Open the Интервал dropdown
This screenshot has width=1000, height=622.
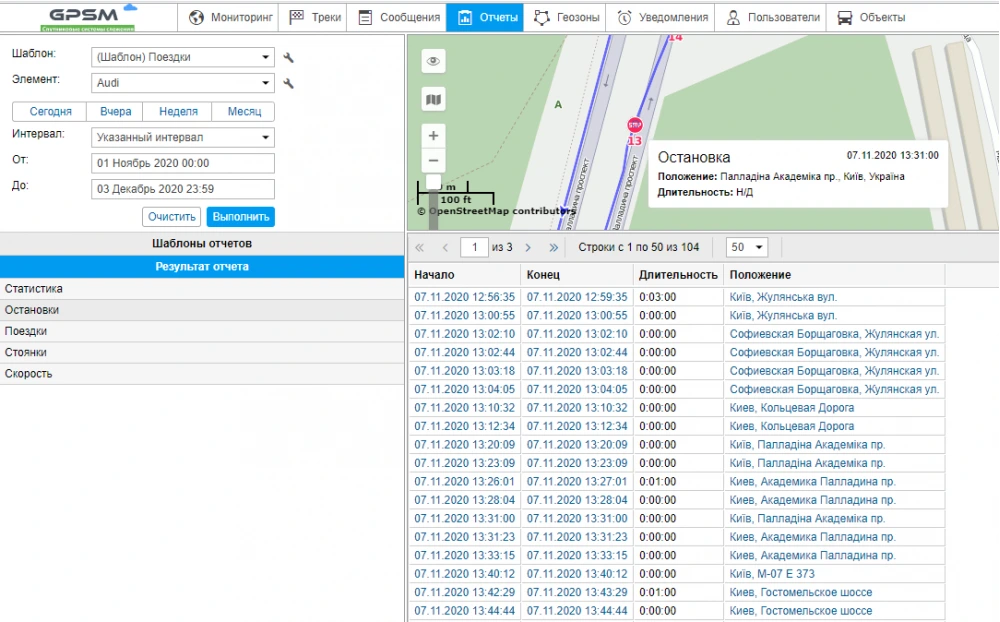[182, 138]
